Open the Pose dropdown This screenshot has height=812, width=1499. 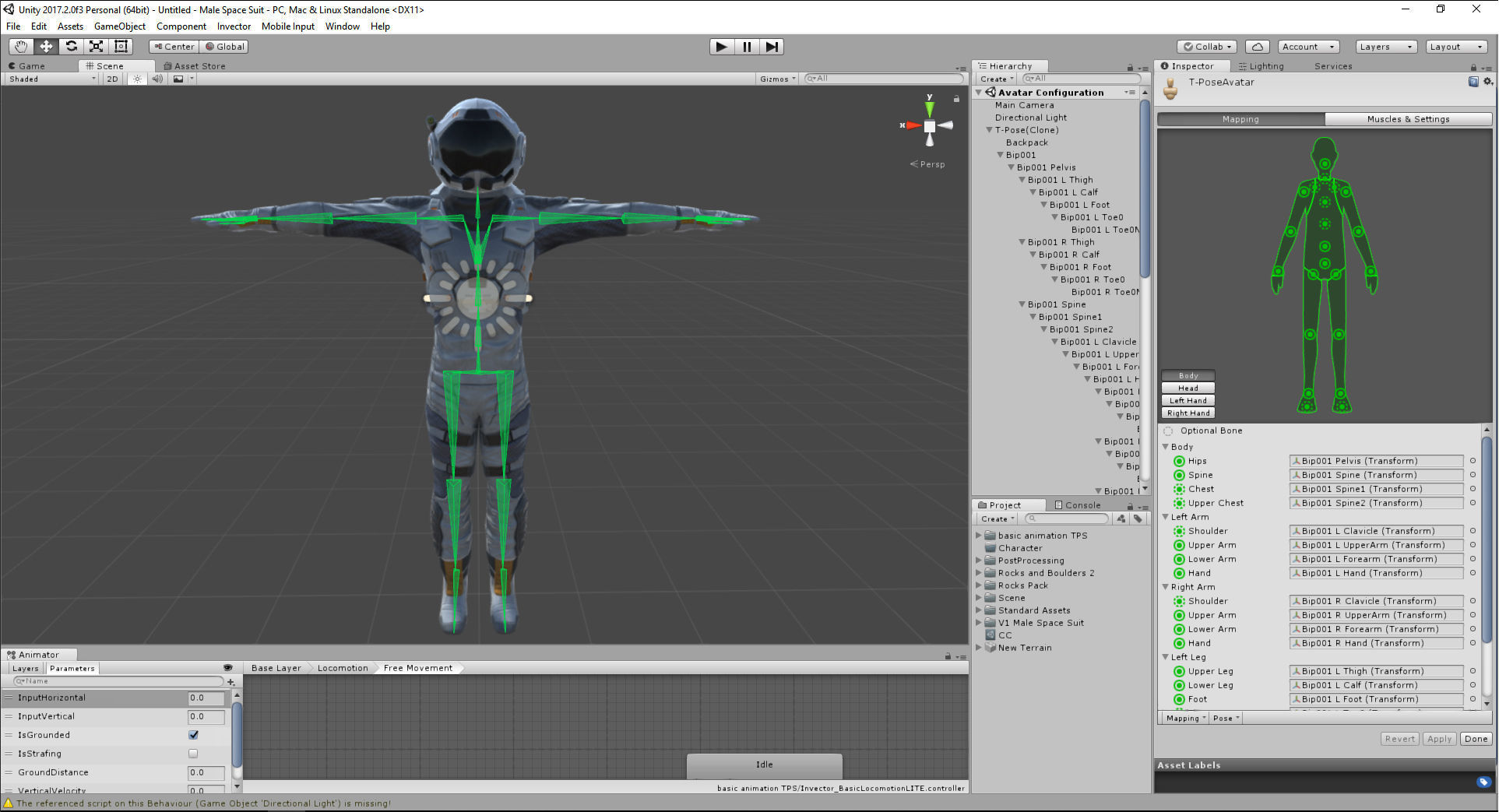pyautogui.click(x=1225, y=718)
